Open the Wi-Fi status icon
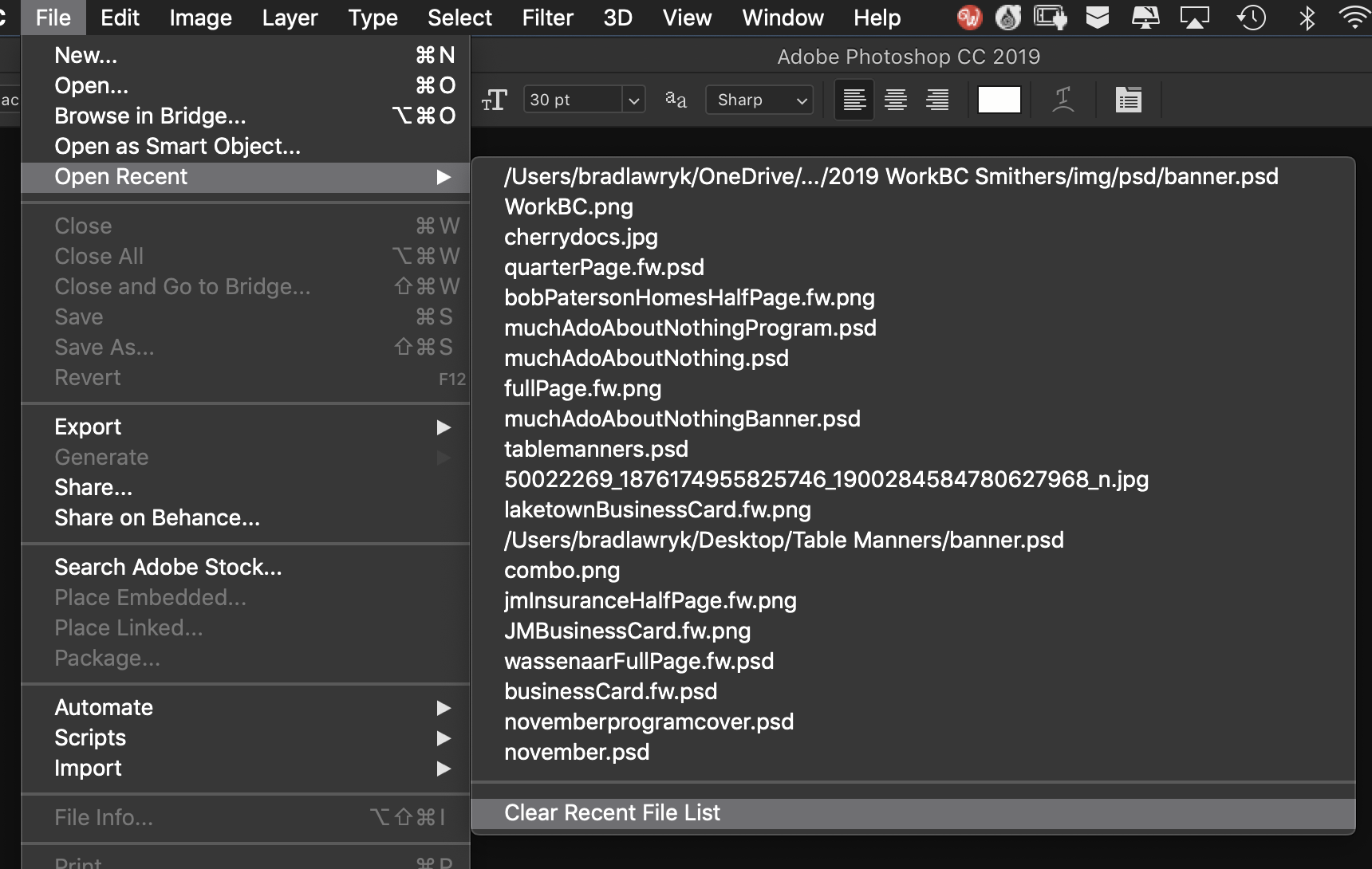This screenshot has height=869, width=1372. pyautogui.click(x=1354, y=18)
